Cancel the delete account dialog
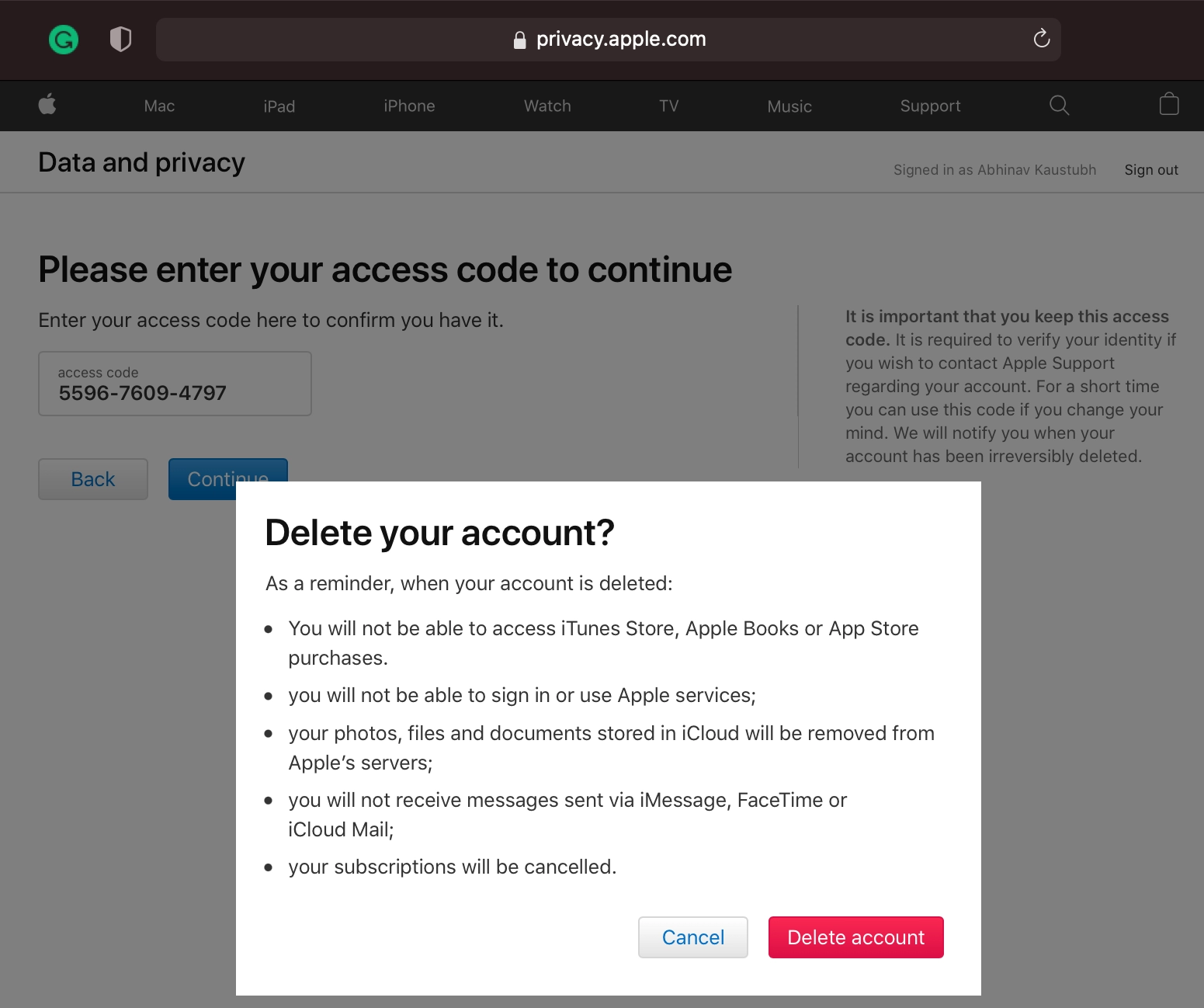Image resolution: width=1204 pixels, height=1008 pixels. (692, 937)
